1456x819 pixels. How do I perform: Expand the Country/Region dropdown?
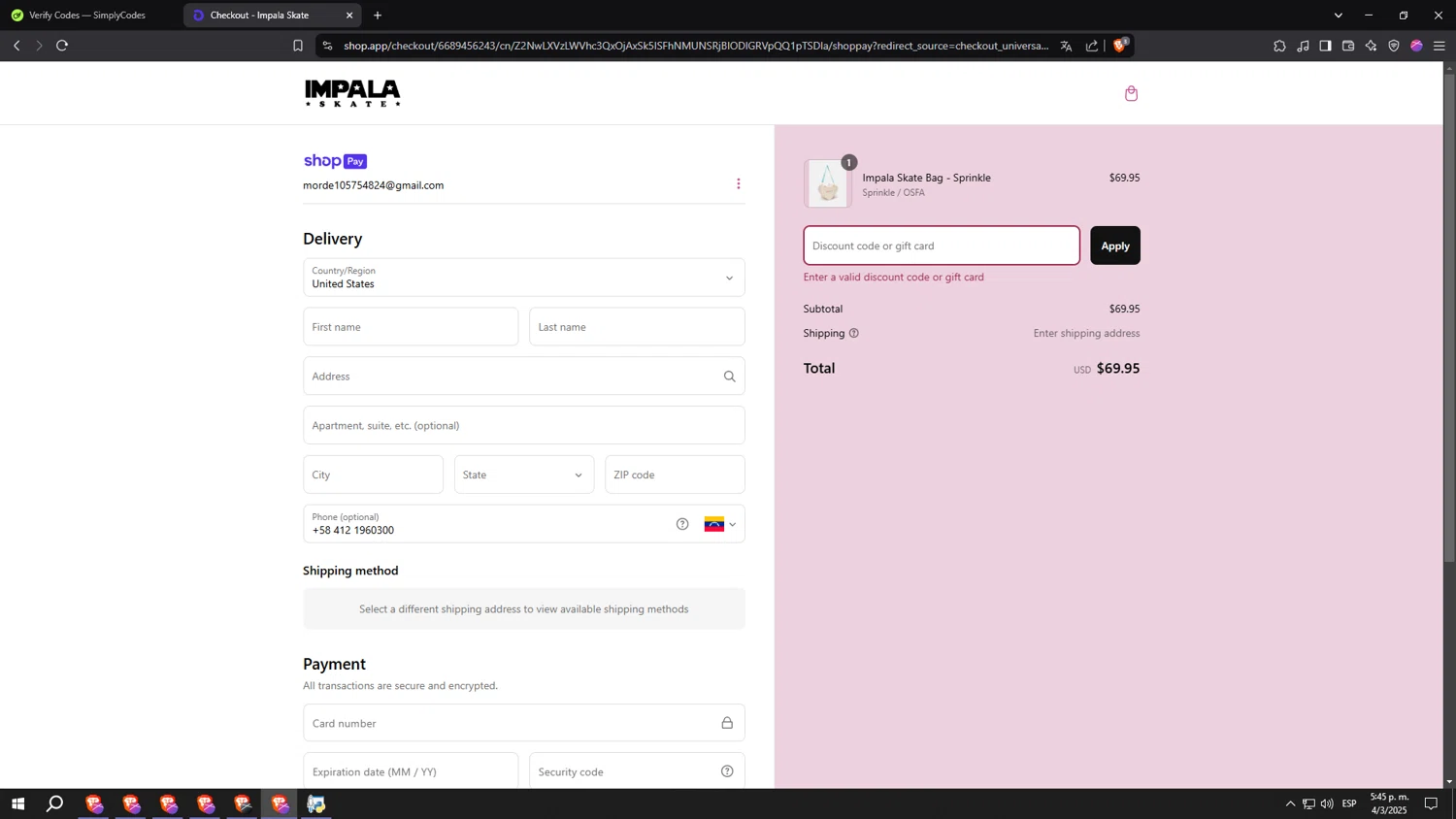524,278
